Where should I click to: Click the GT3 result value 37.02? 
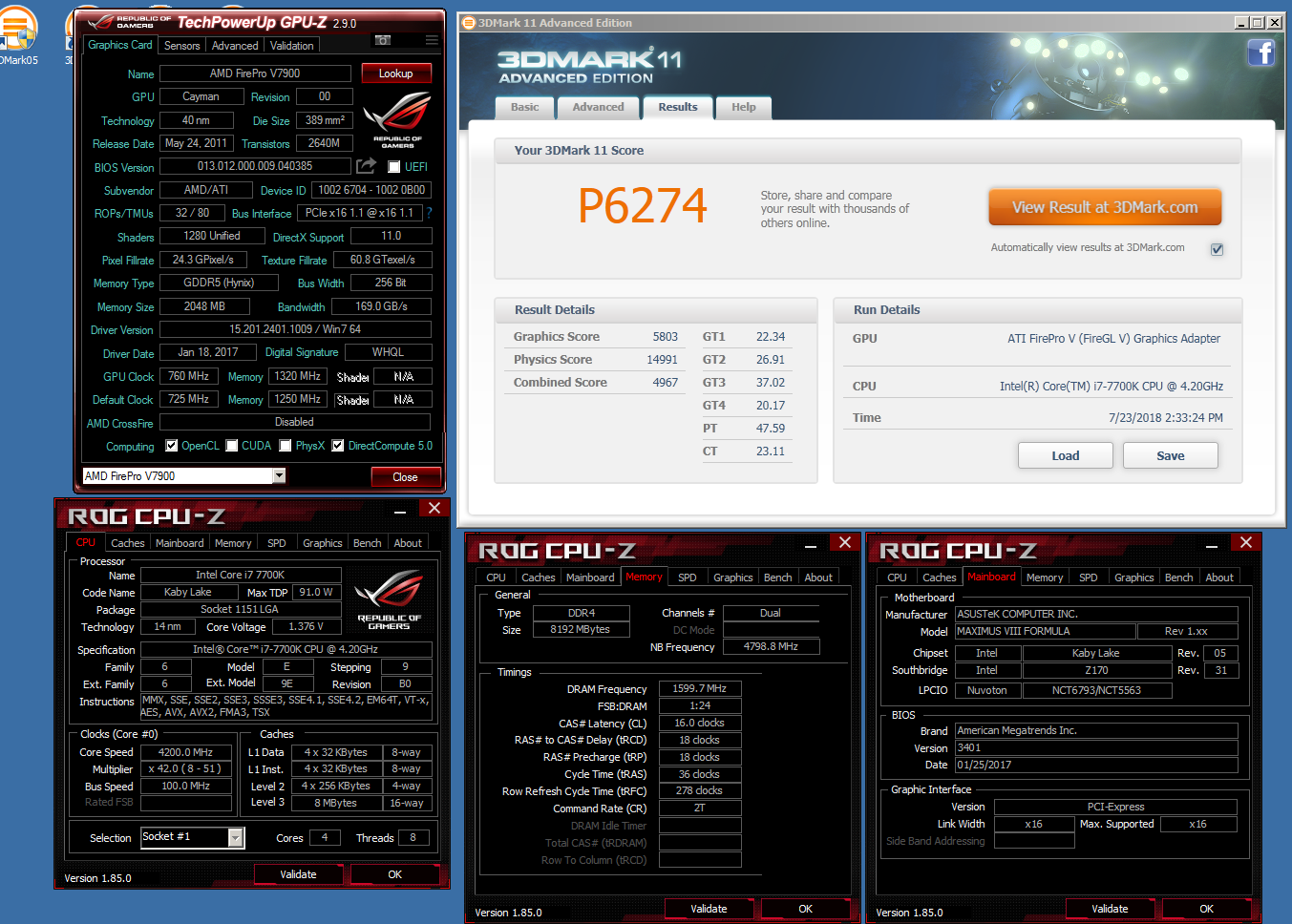770,383
